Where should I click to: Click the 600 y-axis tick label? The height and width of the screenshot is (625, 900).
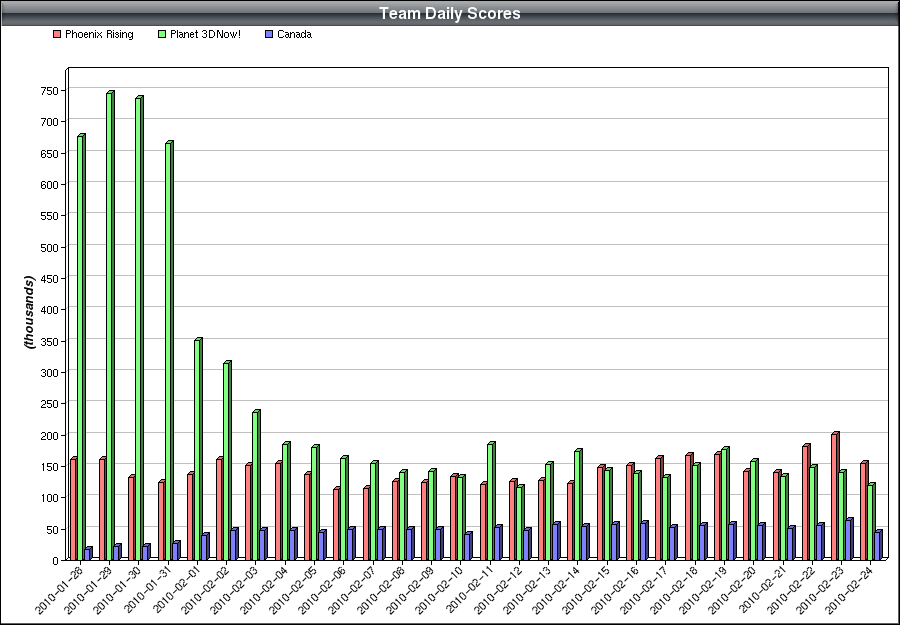coord(49,185)
